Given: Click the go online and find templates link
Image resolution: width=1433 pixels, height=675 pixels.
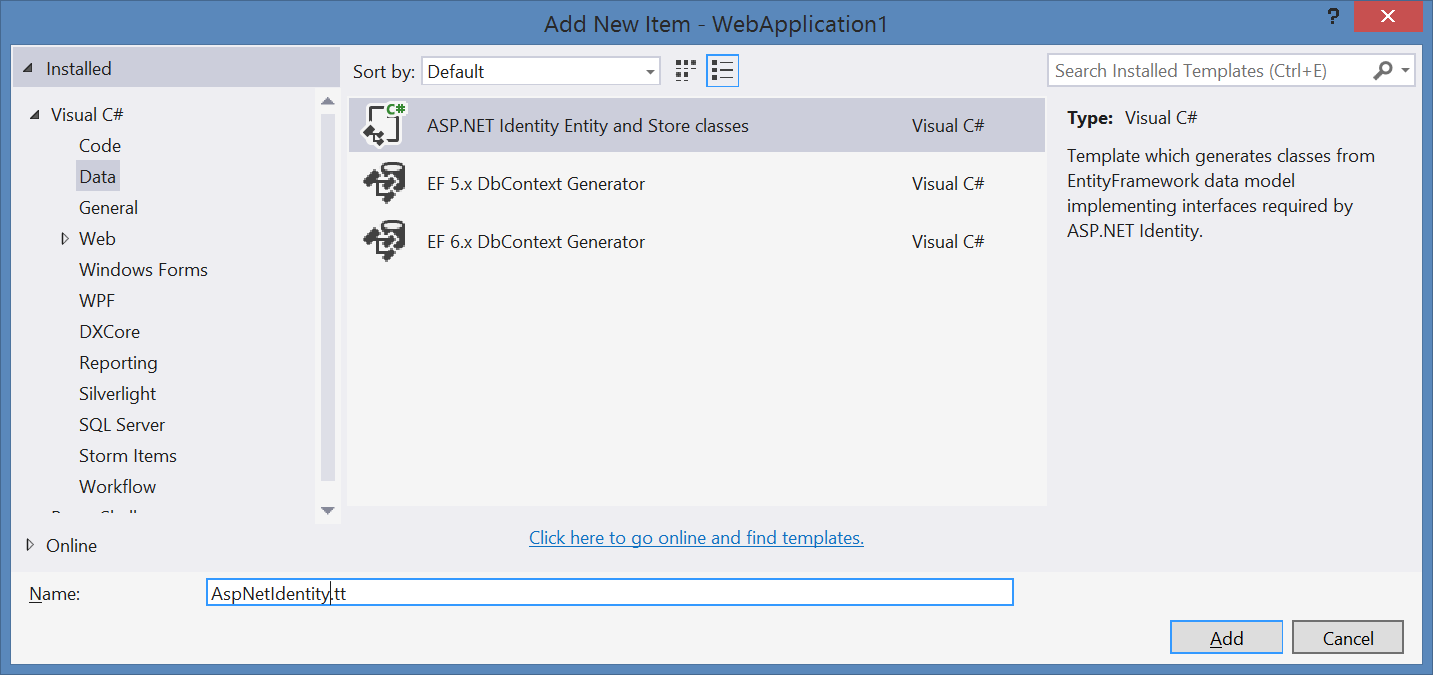Looking at the screenshot, I should click(696, 537).
